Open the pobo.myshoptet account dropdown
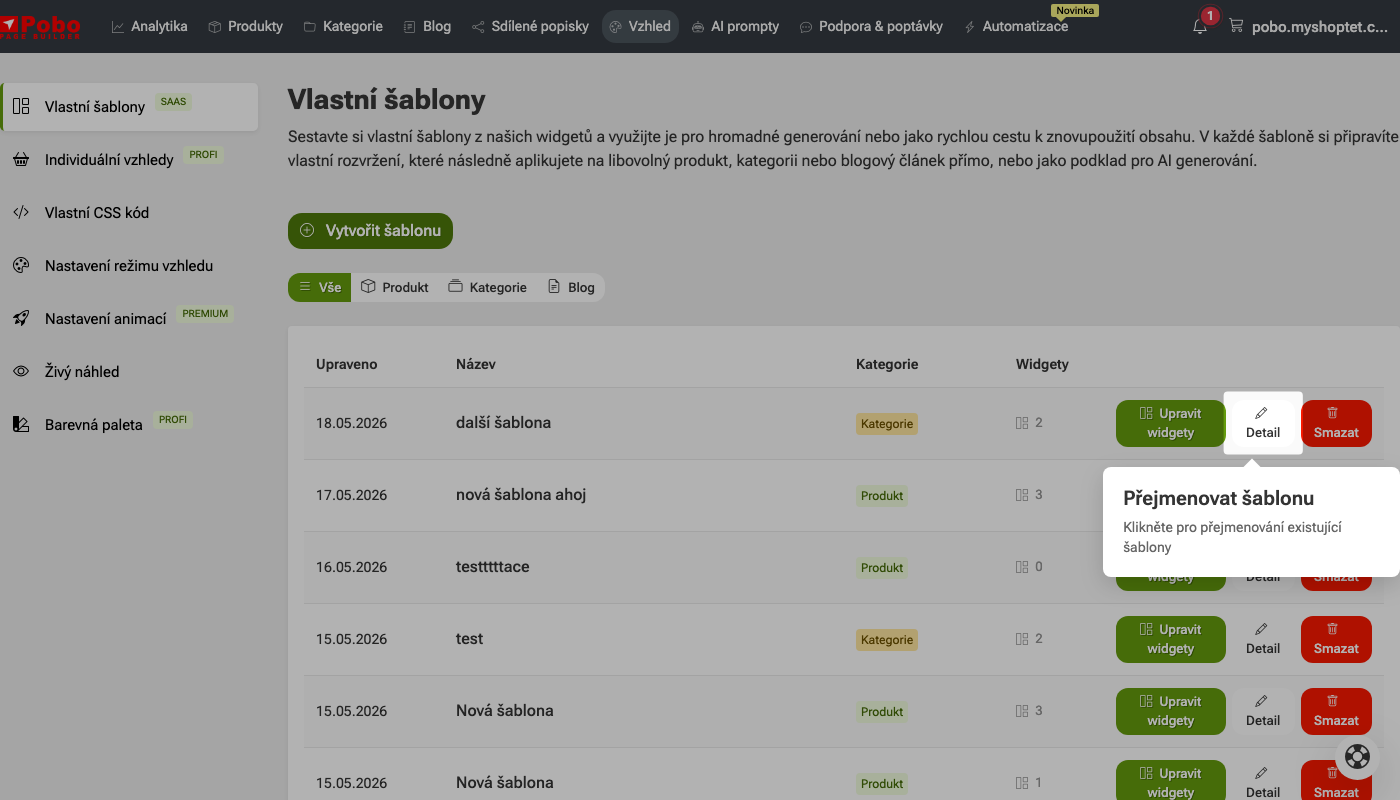The image size is (1400, 800). click(x=1312, y=27)
